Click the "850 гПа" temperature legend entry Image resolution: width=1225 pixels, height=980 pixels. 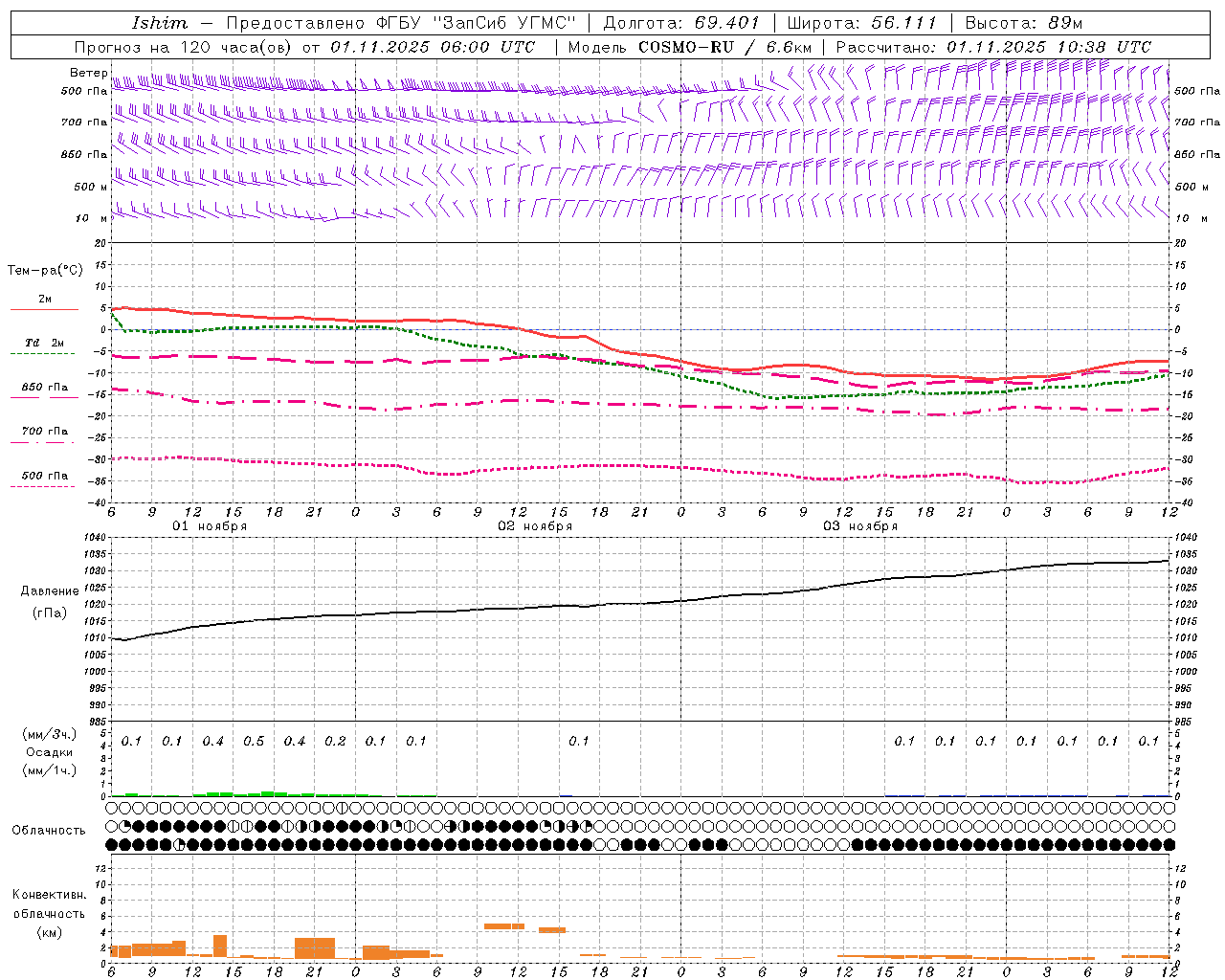coord(45,388)
